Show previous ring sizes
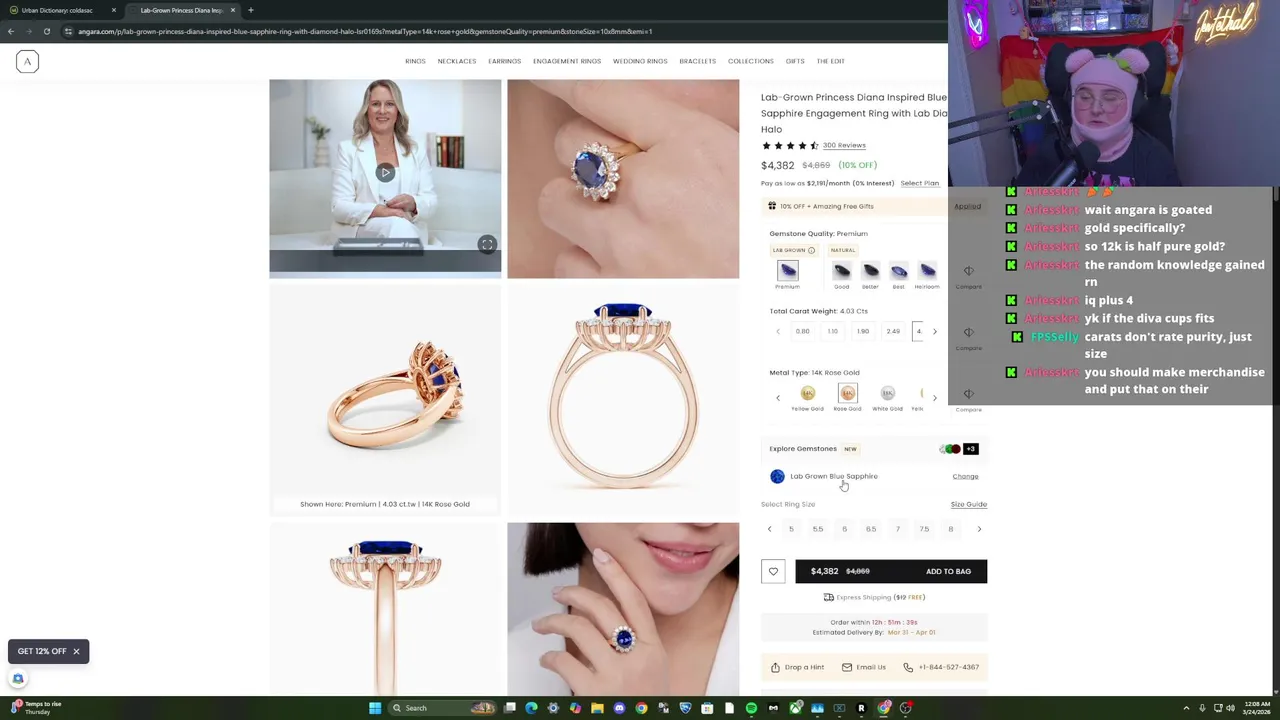Viewport: 1280px width, 720px height. [769, 529]
